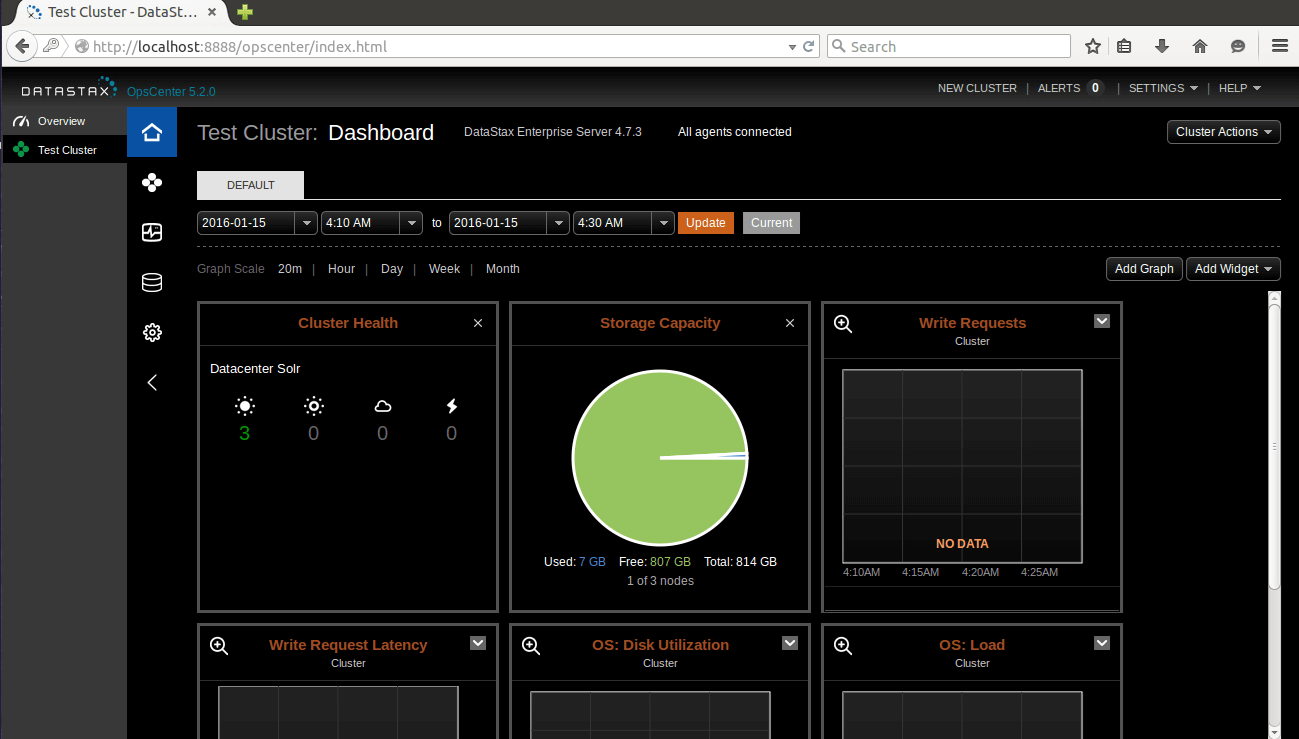Collapse the sidebar with the left chevron
Screen dimensions: 1299x739
coord(152,382)
